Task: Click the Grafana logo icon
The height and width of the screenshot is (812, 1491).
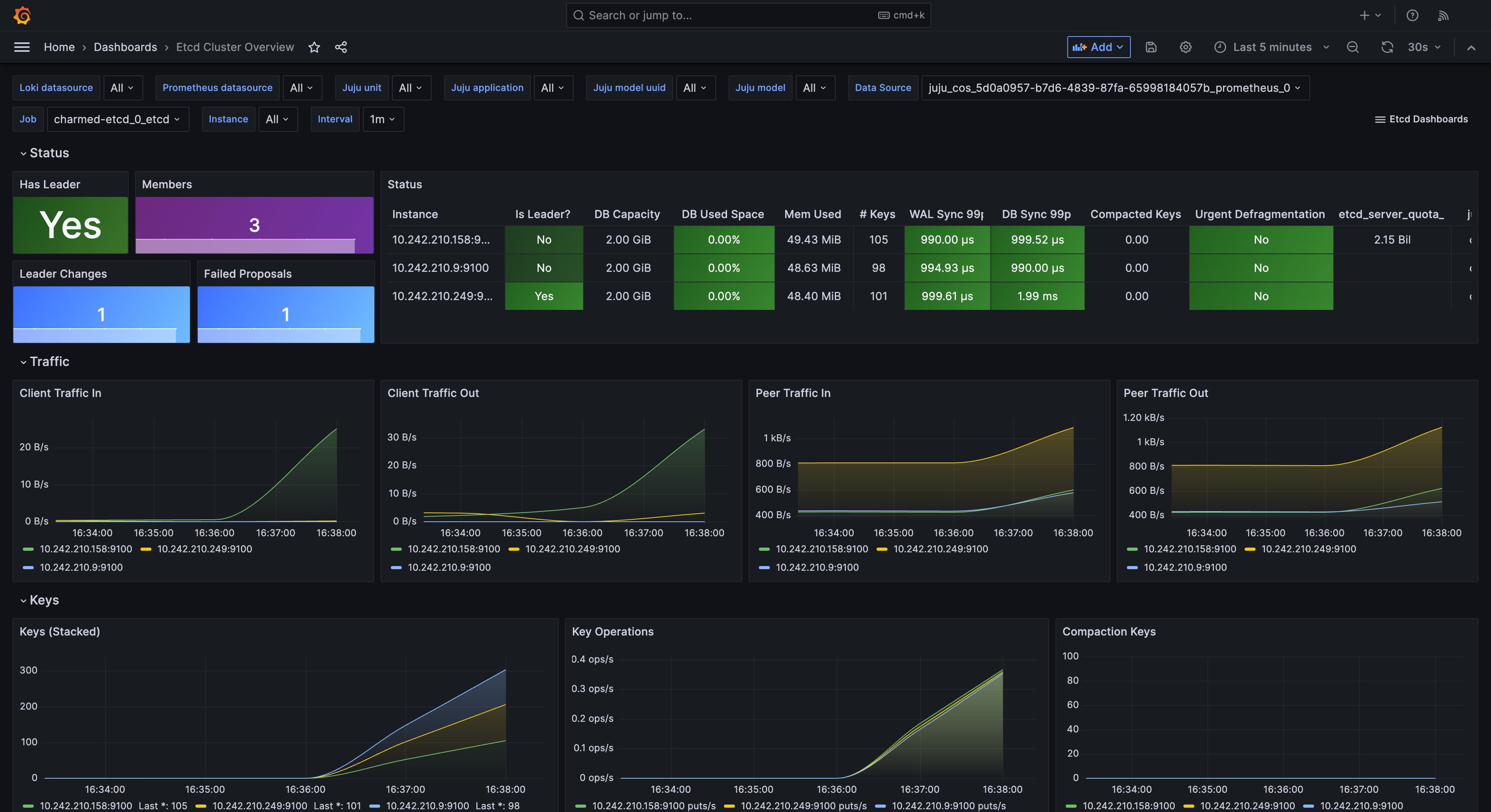Action: pos(22,15)
